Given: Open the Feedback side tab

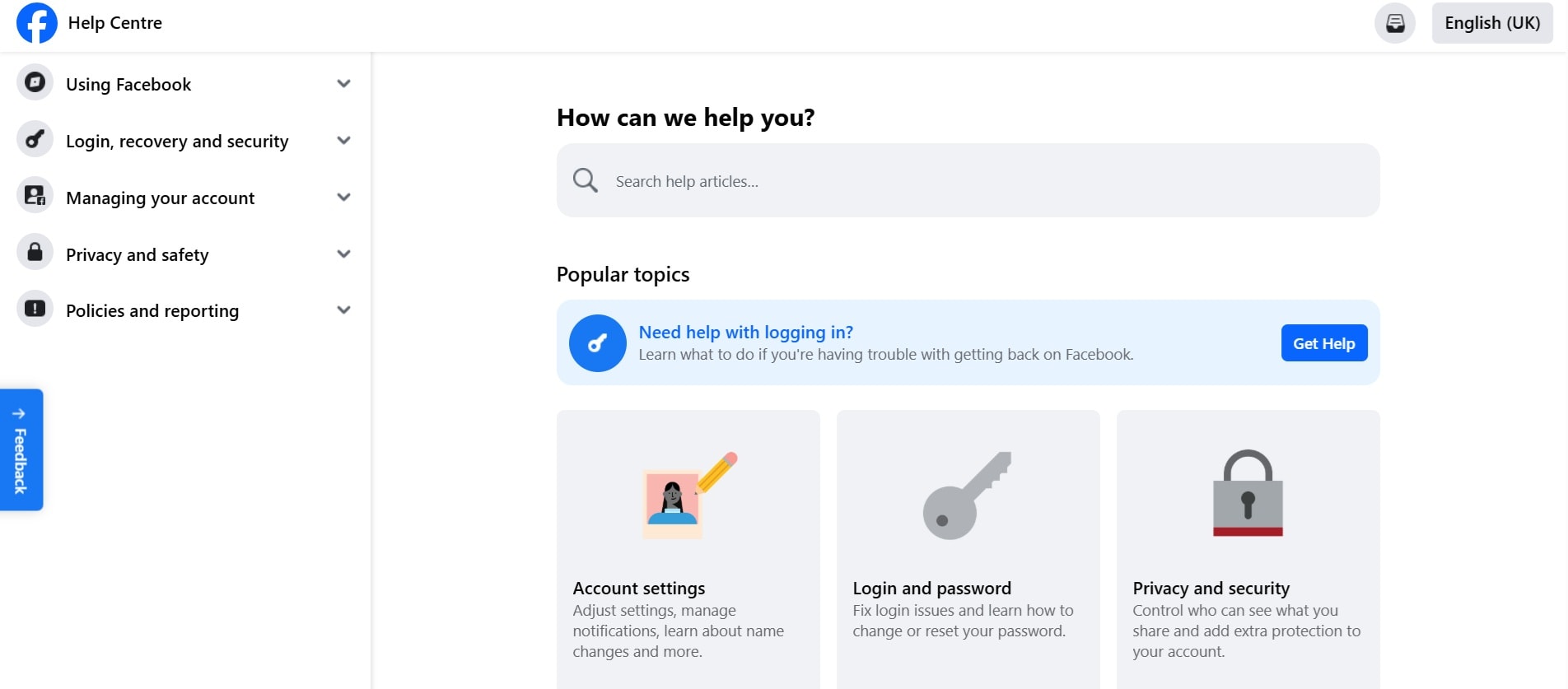Looking at the screenshot, I should [x=21, y=449].
